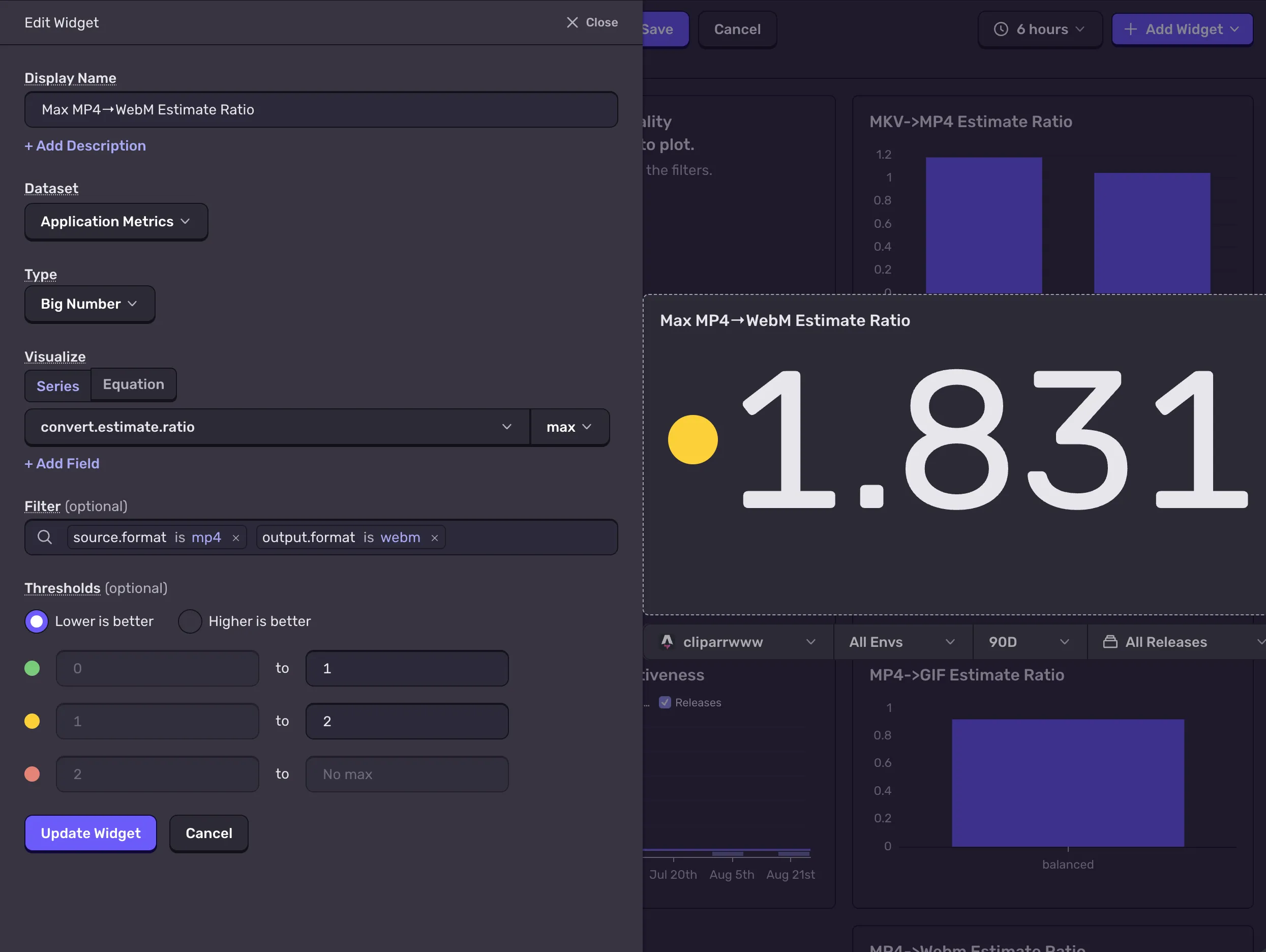This screenshot has height=952, width=1266.
Task: Open the 6 hours time range dropdown
Action: tap(1039, 29)
